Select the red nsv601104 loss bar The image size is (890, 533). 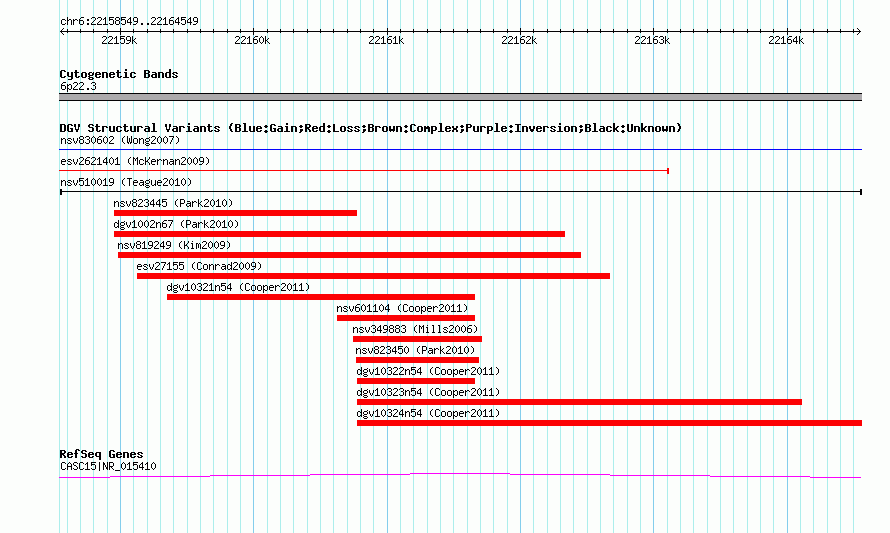[406, 318]
